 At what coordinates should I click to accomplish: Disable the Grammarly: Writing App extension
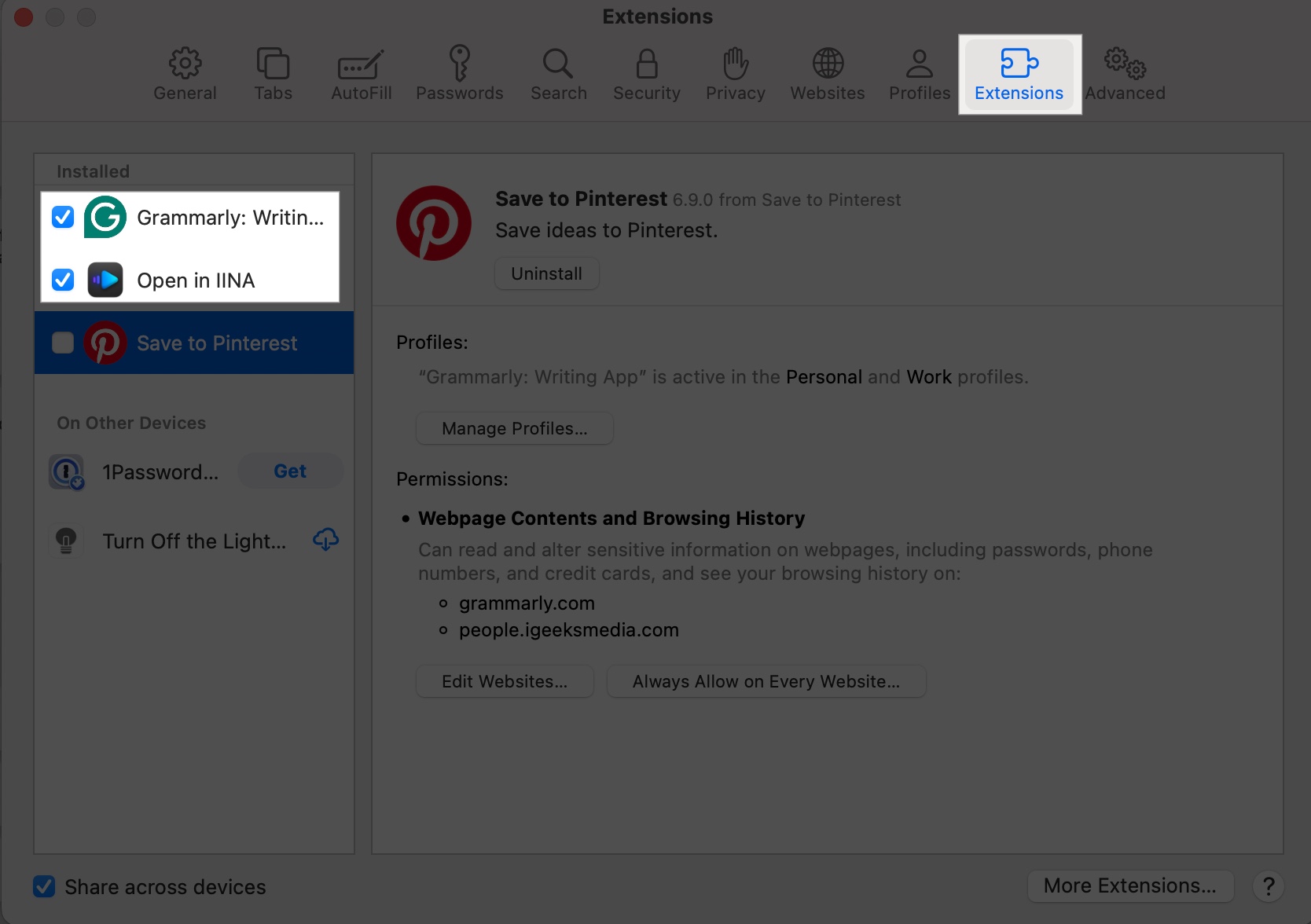[x=62, y=217]
